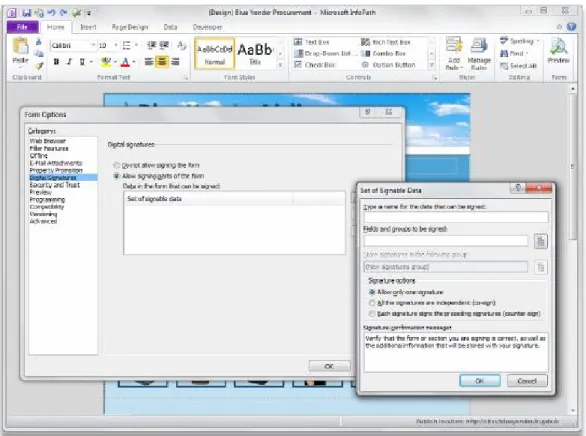
Task: Center-align text using highlighted alignment icon
Action: coord(162,62)
